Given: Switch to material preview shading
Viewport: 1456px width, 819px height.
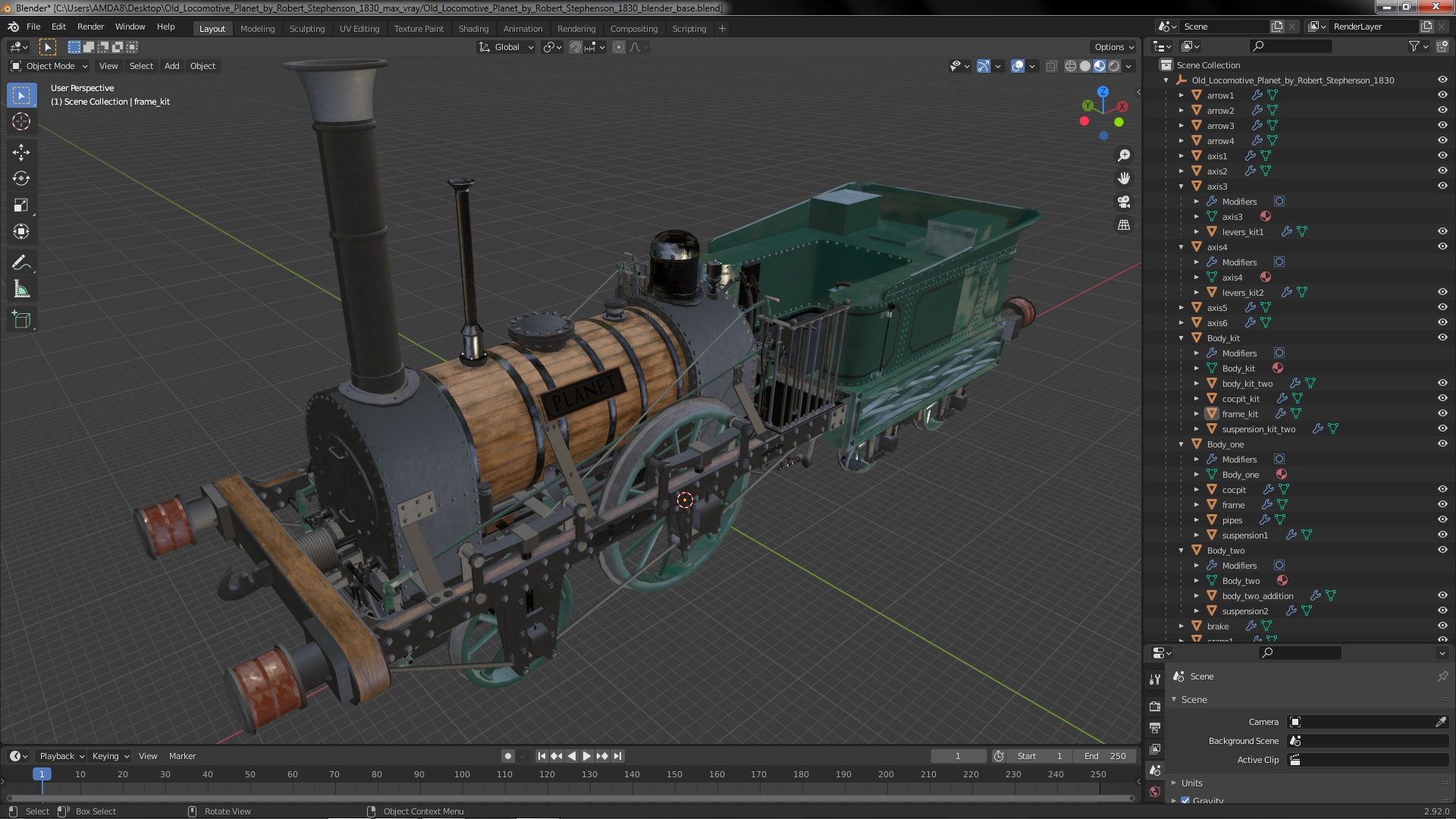Looking at the screenshot, I should [1100, 67].
